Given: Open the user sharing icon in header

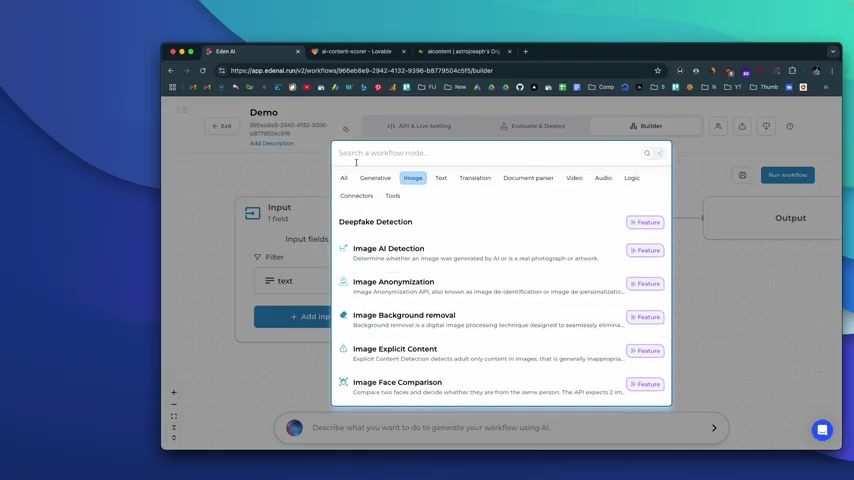Looking at the screenshot, I should click(x=718, y=126).
